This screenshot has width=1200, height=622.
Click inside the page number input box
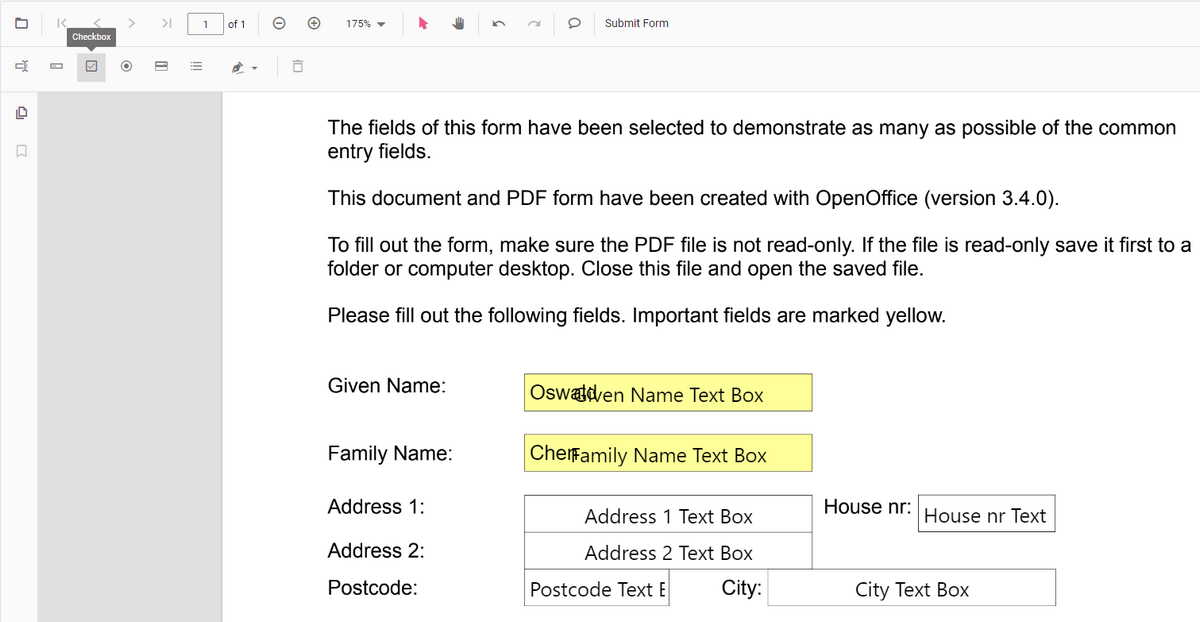coord(203,22)
